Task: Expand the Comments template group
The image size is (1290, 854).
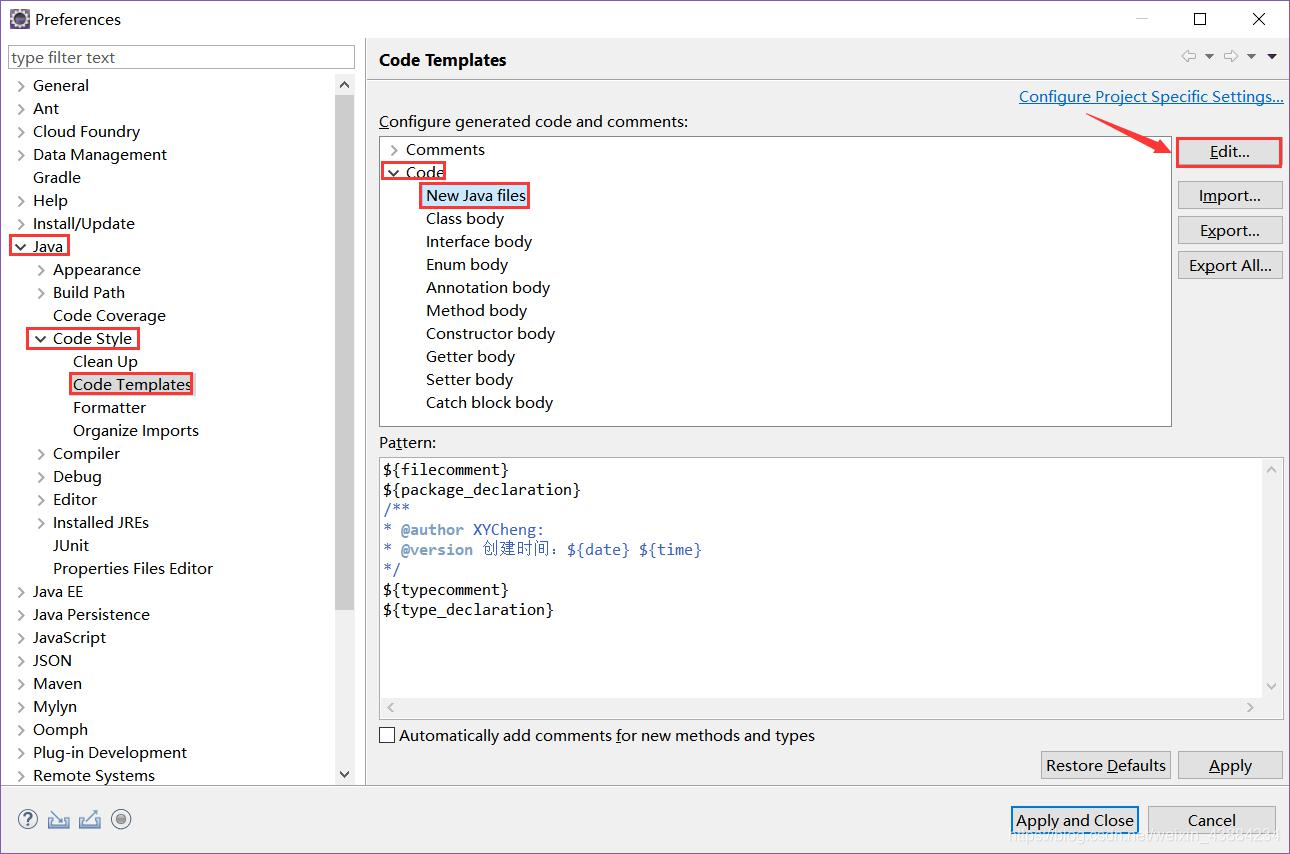Action: click(394, 150)
